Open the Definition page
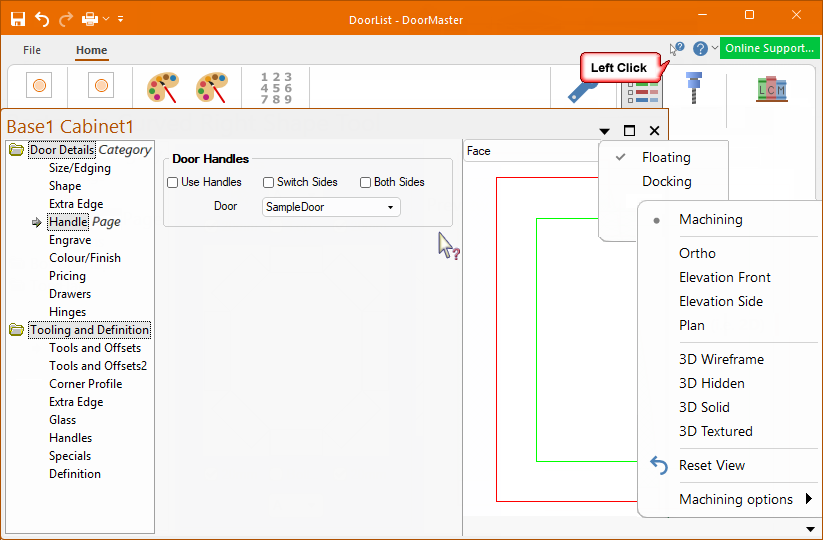Image resolution: width=823 pixels, height=540 pixels. (x=75, y=474)
